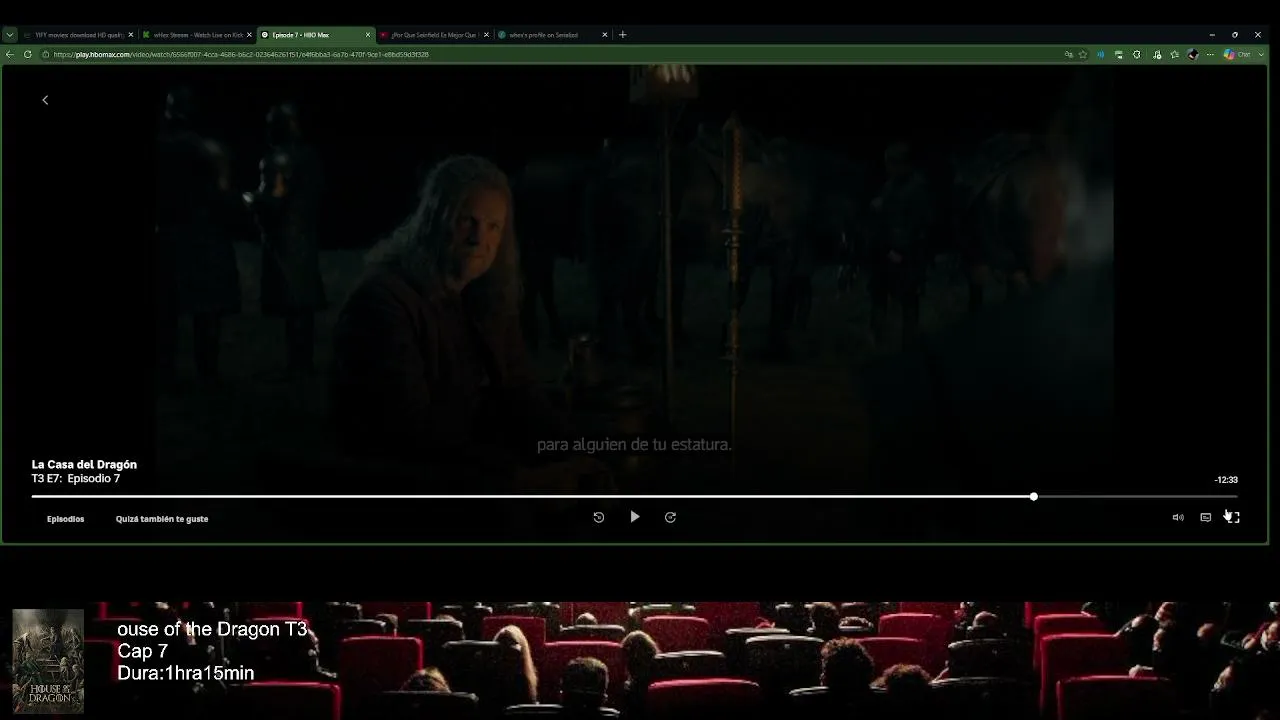Click the La Casa del Dragón title
This screenshot has width=1280, height=720.
pos(84,465)
